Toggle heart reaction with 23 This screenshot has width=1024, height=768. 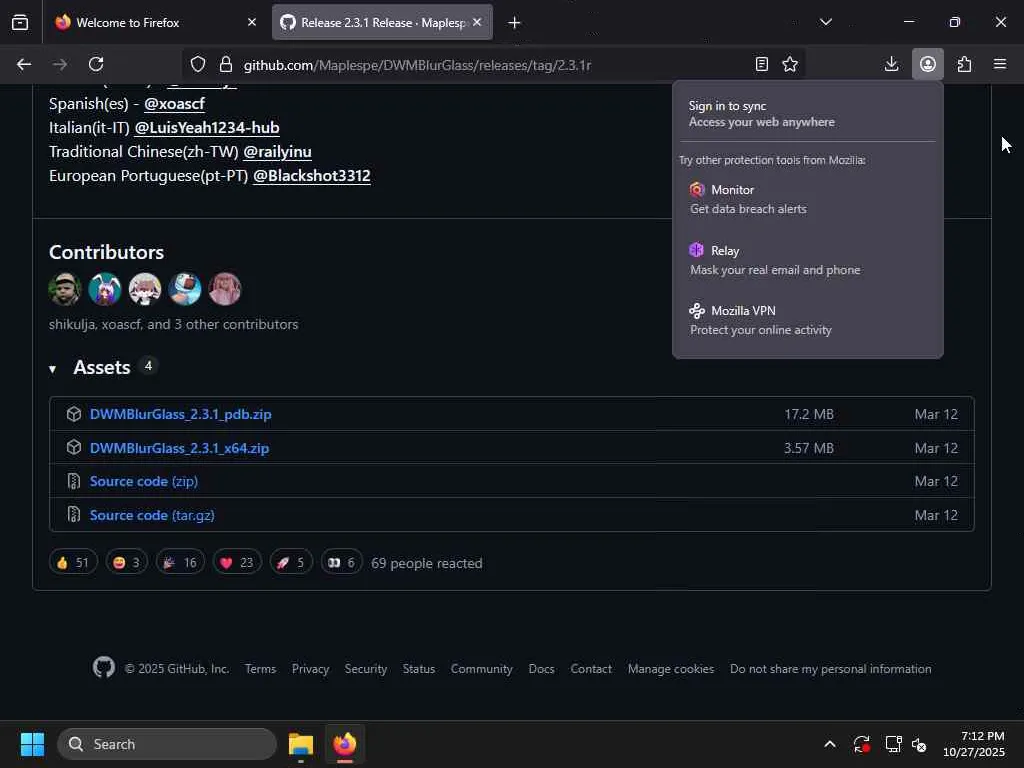[x=237, y=562]
